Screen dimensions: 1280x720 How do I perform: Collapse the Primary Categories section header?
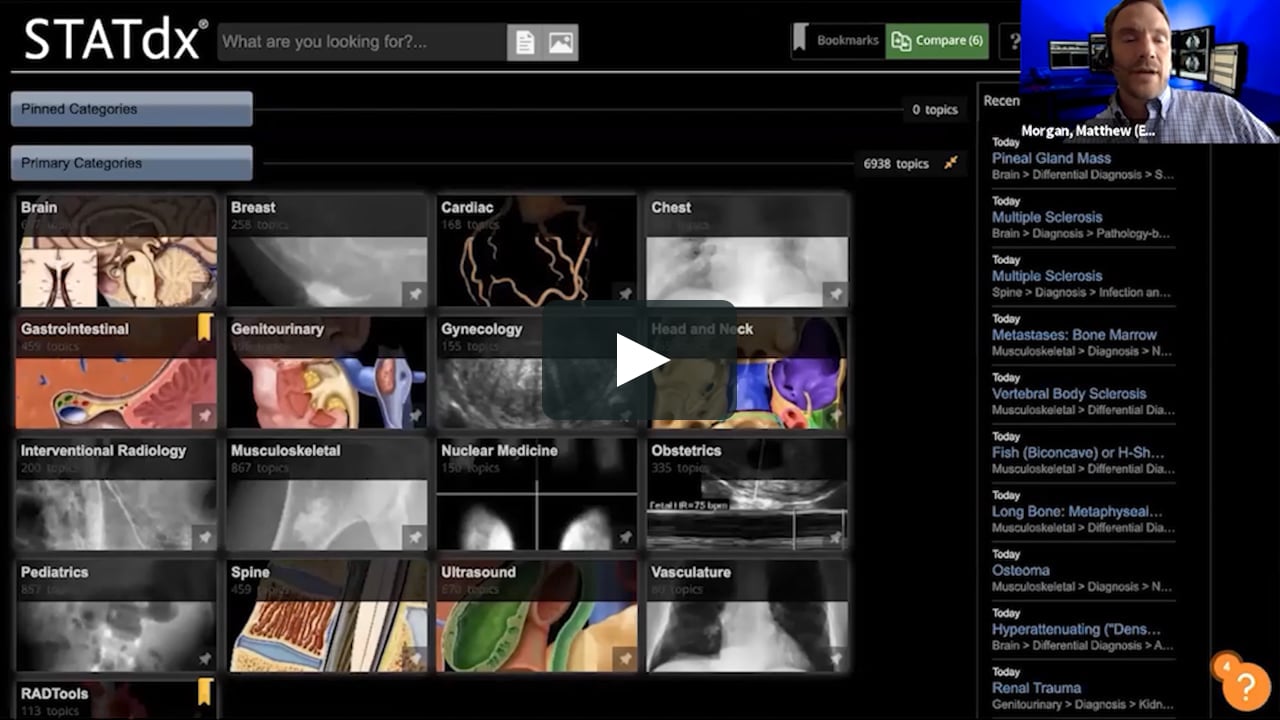click(131, 163)
